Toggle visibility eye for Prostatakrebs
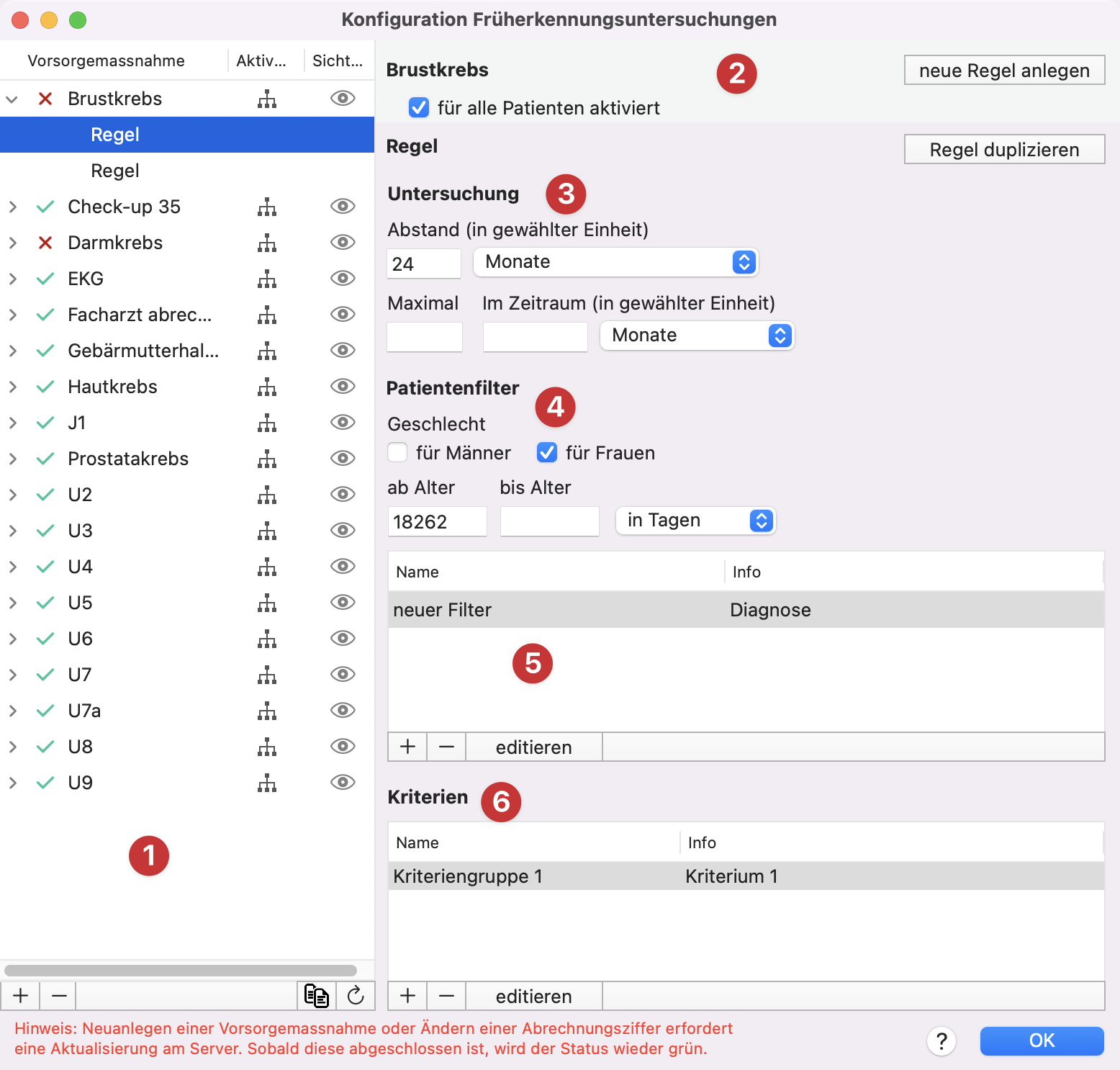The image size is (1120, 1070). 343,458
